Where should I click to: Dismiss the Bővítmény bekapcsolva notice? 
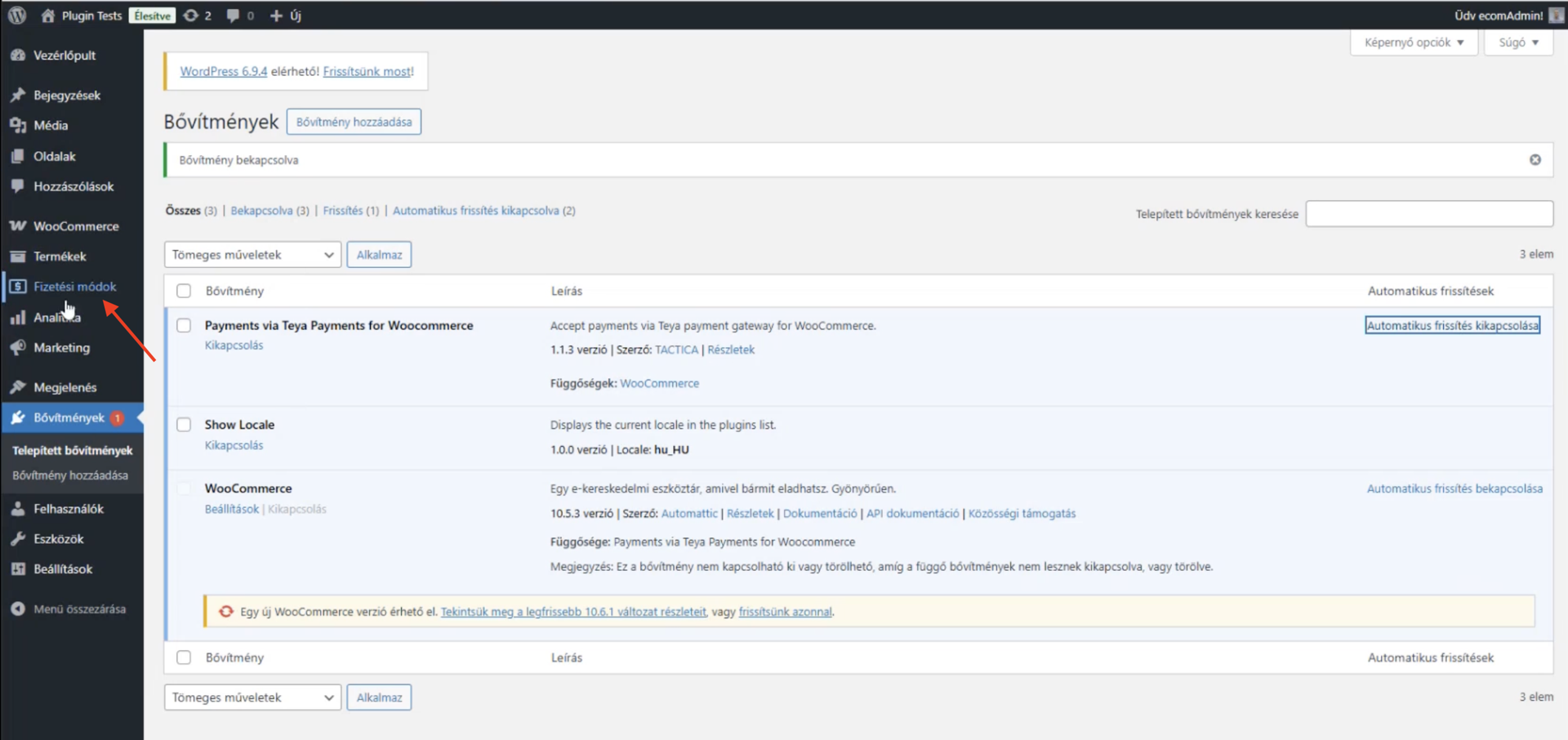pyautogui.click(x=1535, y=160)
